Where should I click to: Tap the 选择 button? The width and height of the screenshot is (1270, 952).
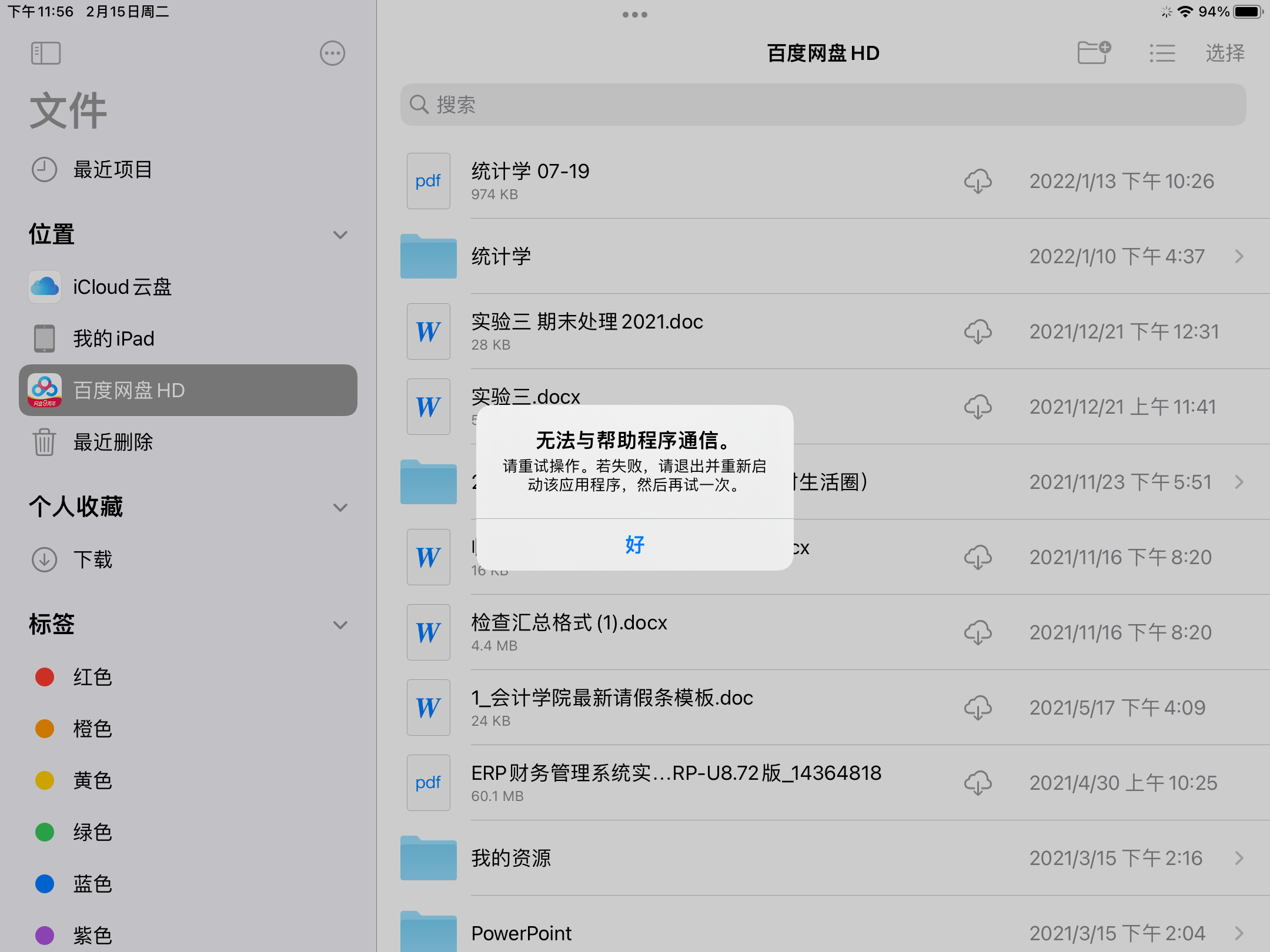(1225, 53)
